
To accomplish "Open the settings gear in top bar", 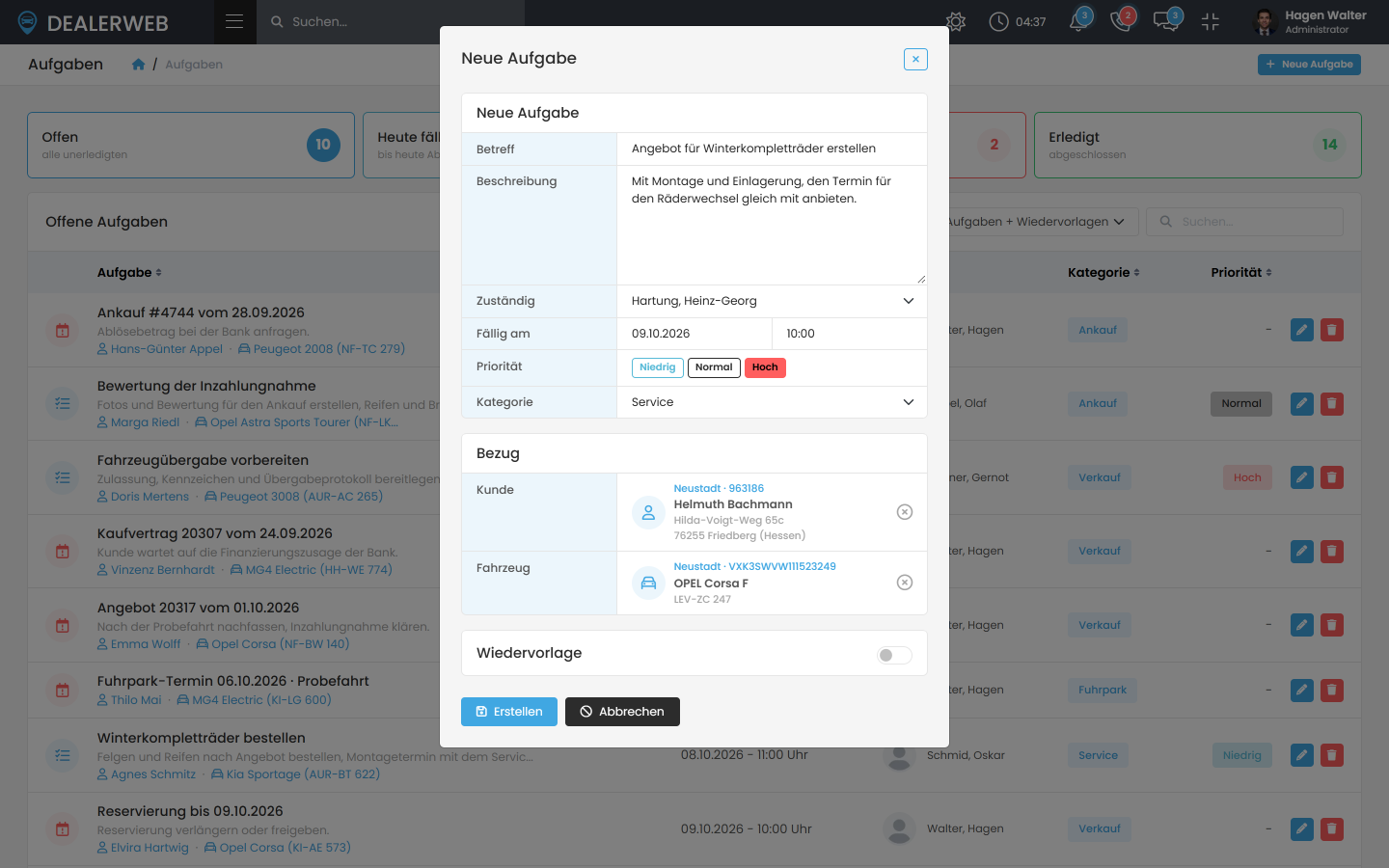I will pyautogui.click(x=956, y=21).
